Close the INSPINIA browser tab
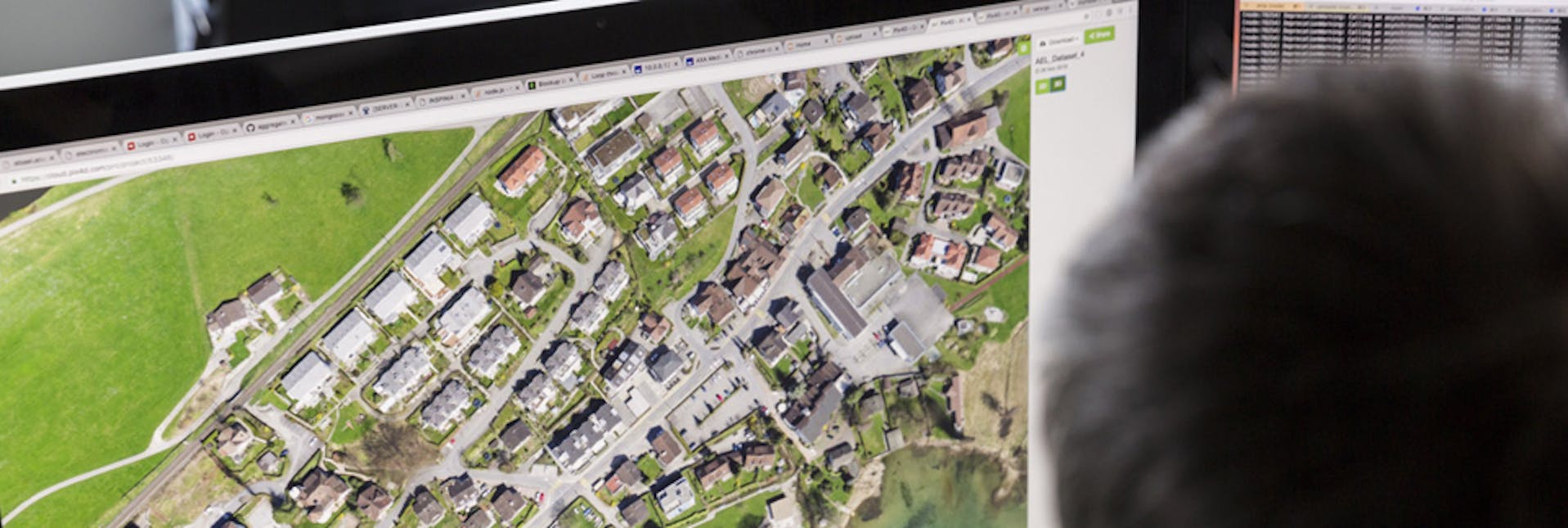 click(x=462, y=96)
